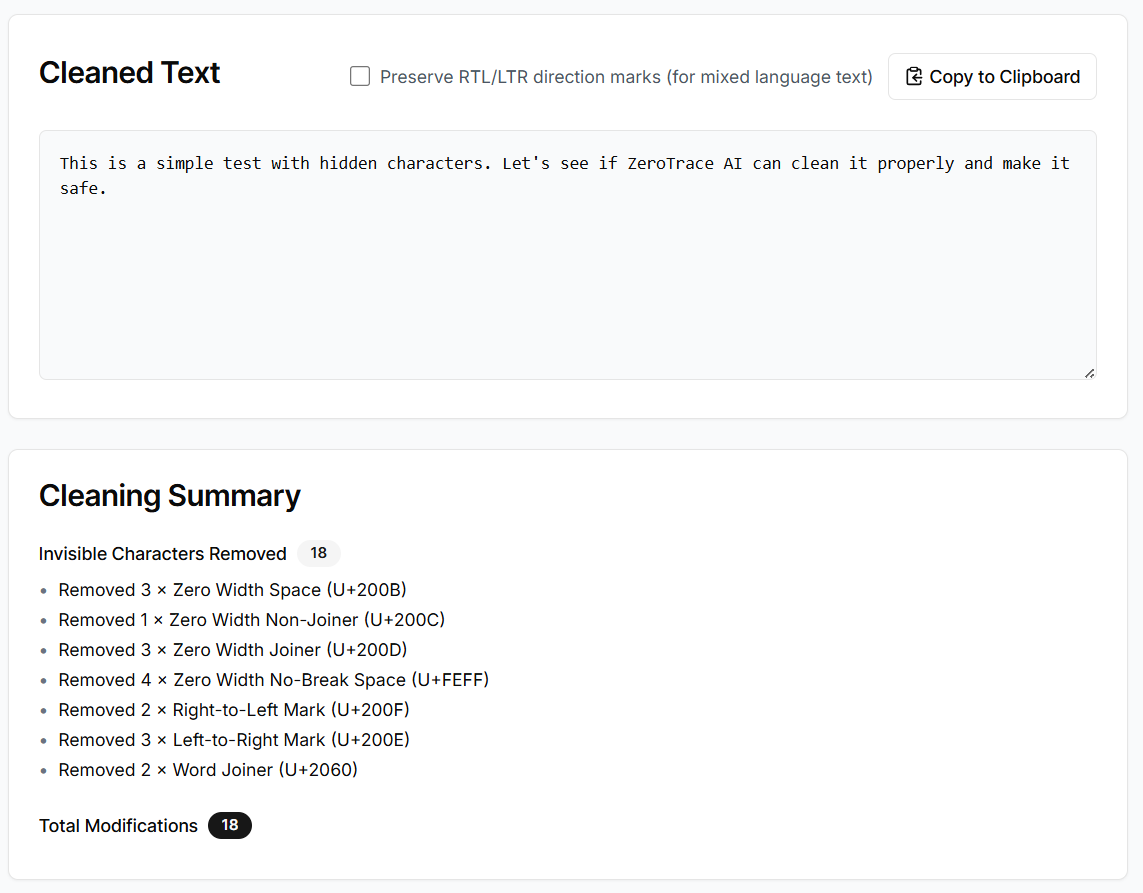Select the Left-to-Right Mark (U+200E) entry

click(x=234, y=740)
